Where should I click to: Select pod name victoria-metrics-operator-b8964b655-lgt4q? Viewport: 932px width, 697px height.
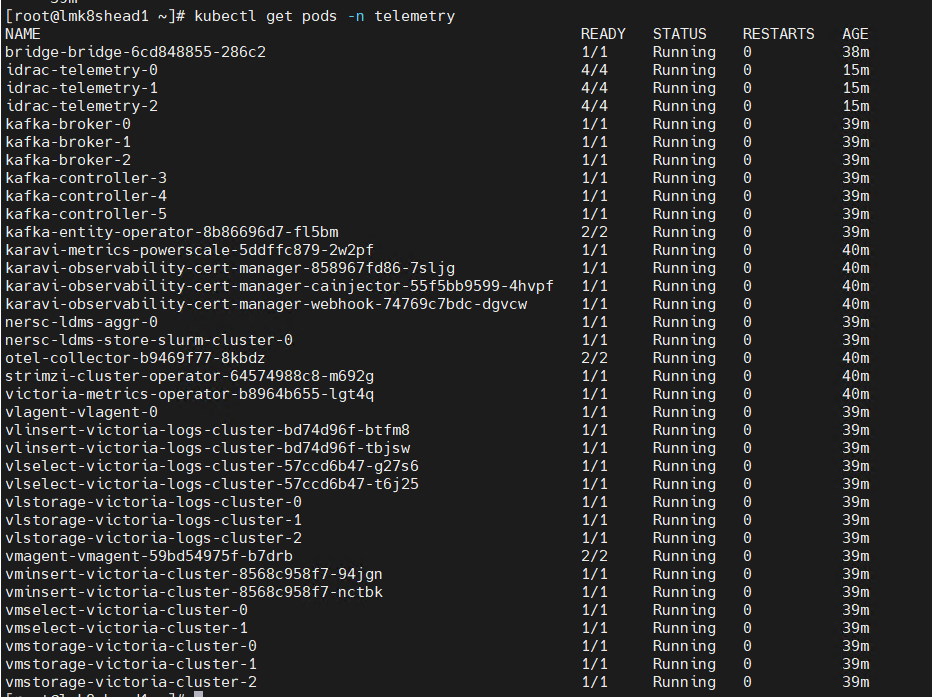(x=190, y=394)
